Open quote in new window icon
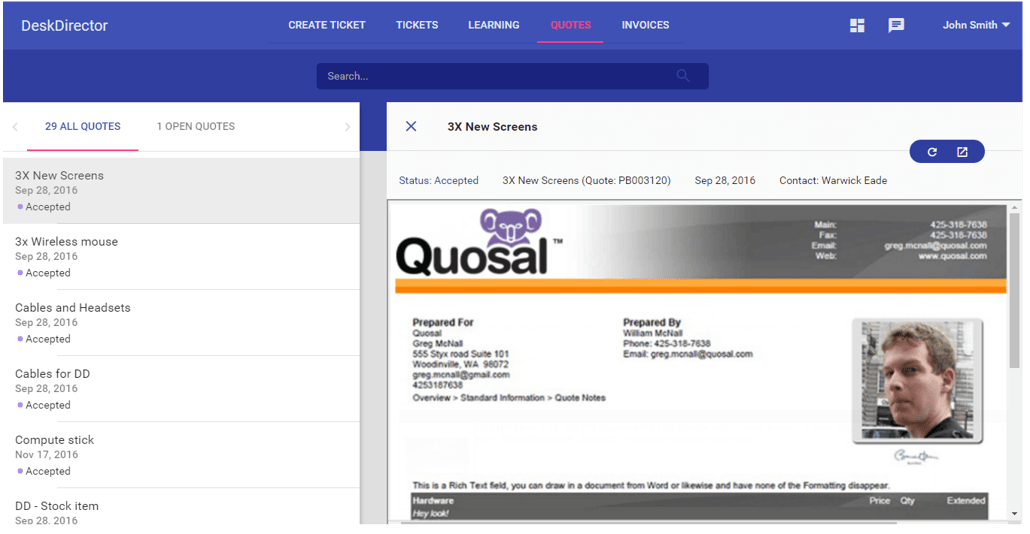Screen dimensions: 1030x534 pyautogui.click(x=962, y=152)
